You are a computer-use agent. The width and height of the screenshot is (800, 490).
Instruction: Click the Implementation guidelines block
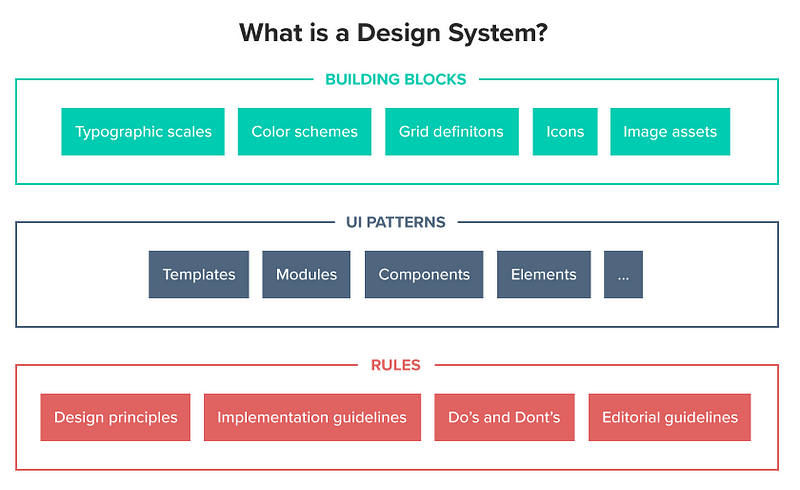point(312,418)
